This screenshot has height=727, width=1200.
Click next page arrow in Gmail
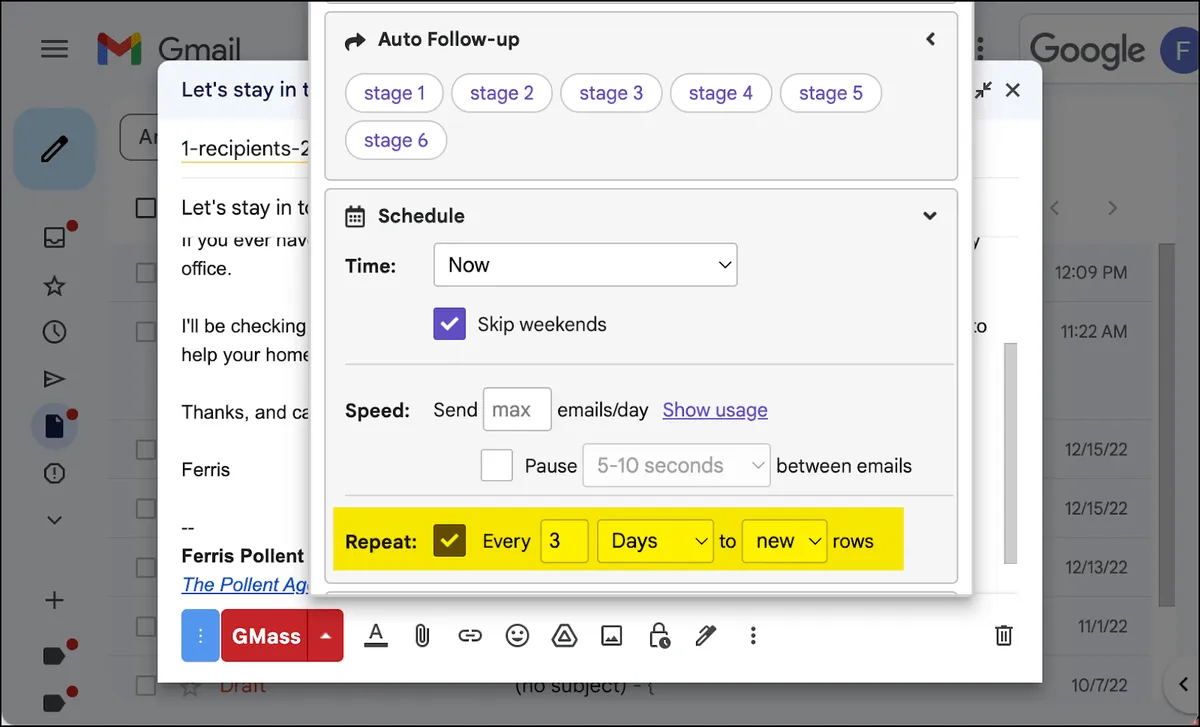pos(1112,208)
